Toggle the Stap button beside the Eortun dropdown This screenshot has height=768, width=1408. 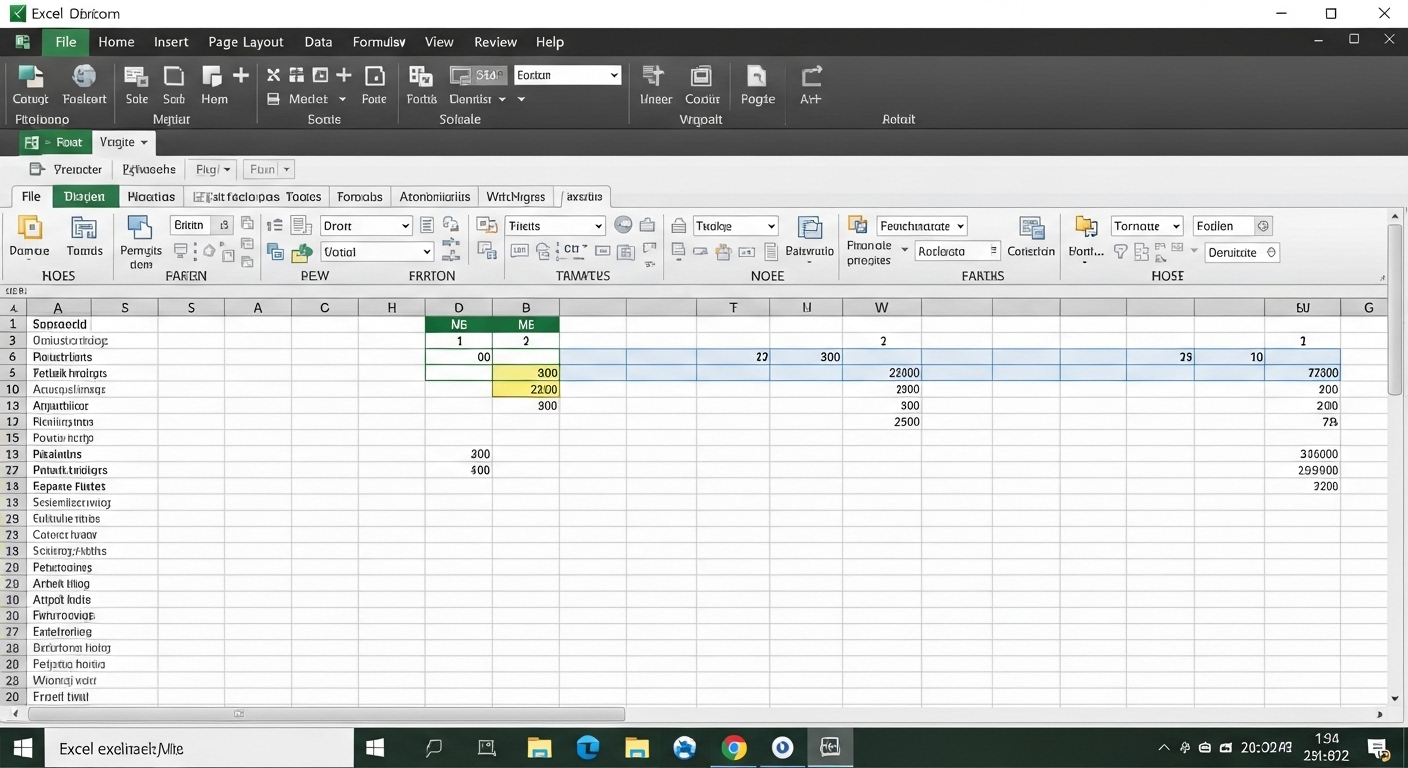coord(480,74)
